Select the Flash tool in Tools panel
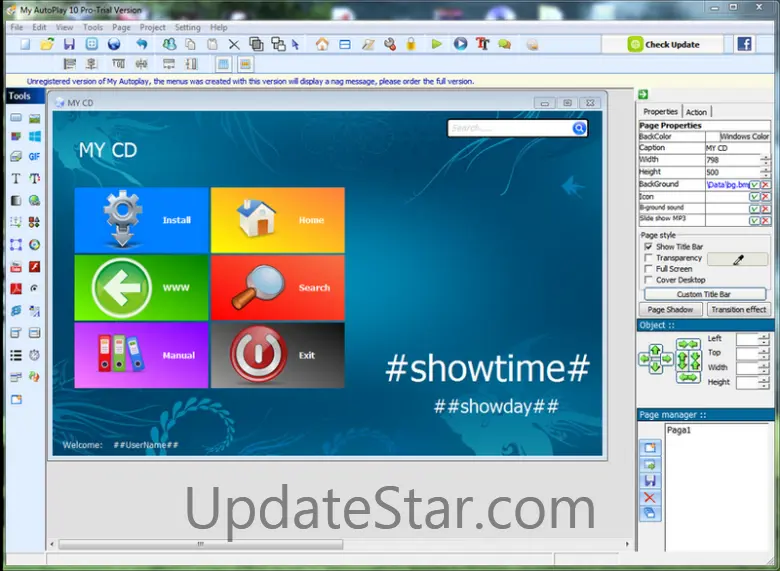The image size is (780, 571). coord(34,267)
